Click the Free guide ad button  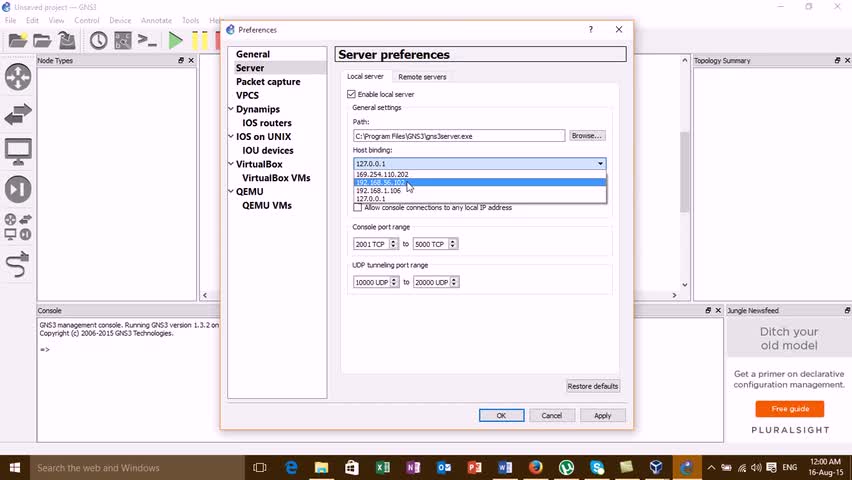pyautogui.click(x=790, y=409)
